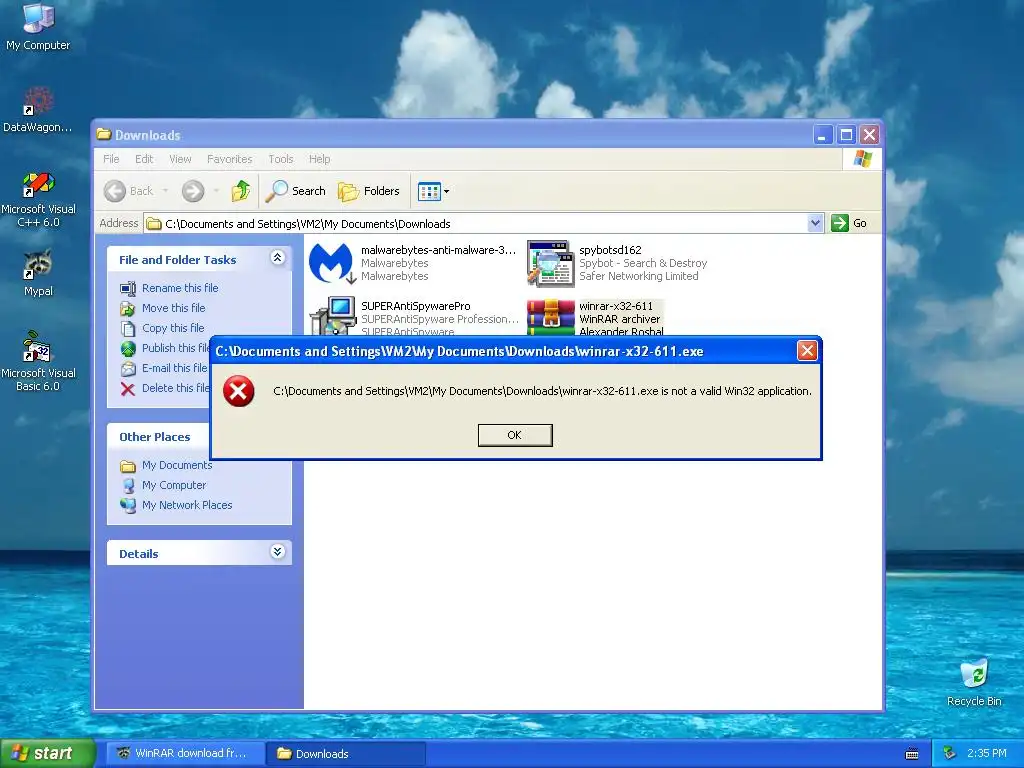This screenshot has height=768, width=1024.
Task: Click the network tray icon beside clock
Action: [x=950, y=754]
